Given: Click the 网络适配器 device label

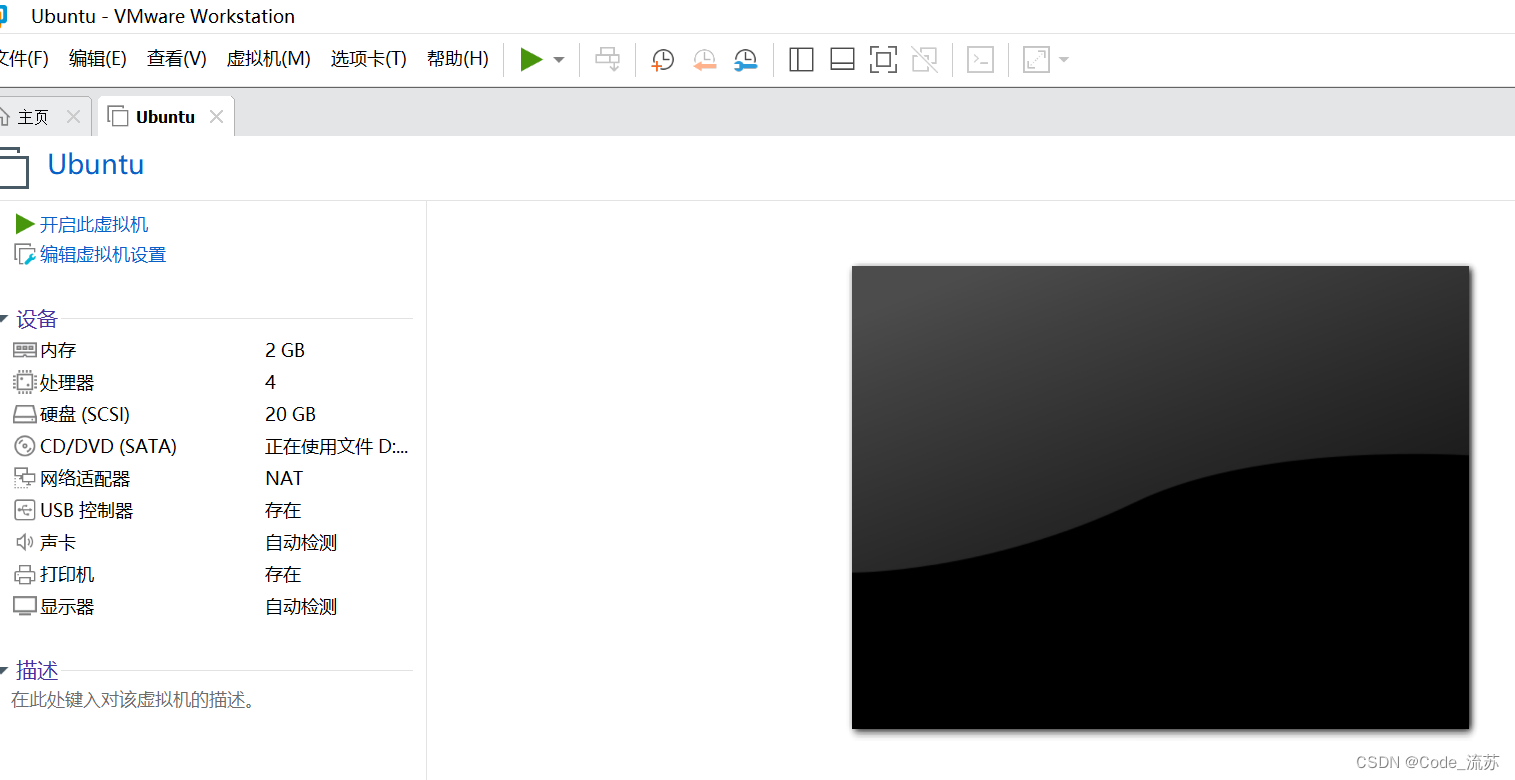Looking at the screenshot, I should (x=85, y=479).
